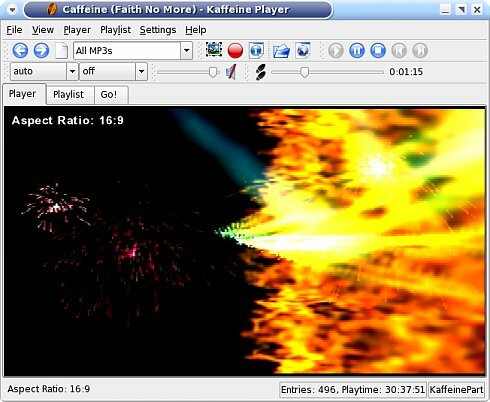
Task: Click the Aspect Ratio 16:9 status bar text
Action: coord(49,389)
